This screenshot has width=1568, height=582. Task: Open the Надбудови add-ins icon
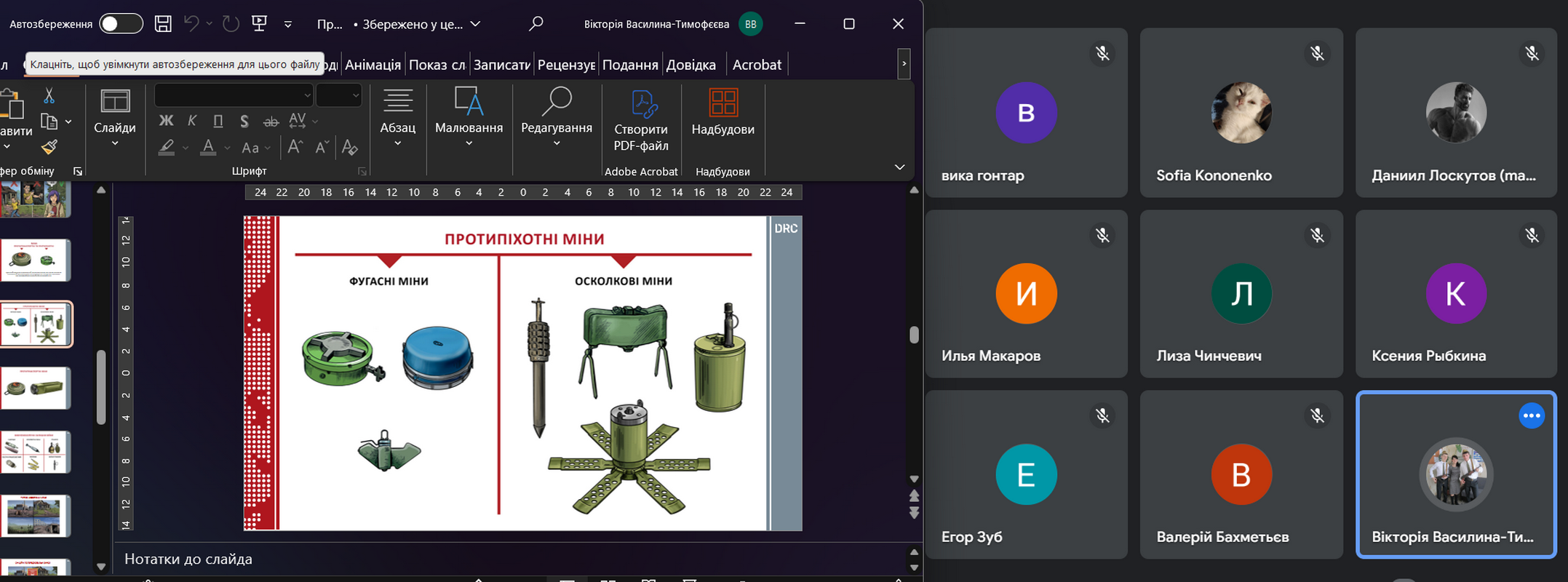tap(723, 112)
